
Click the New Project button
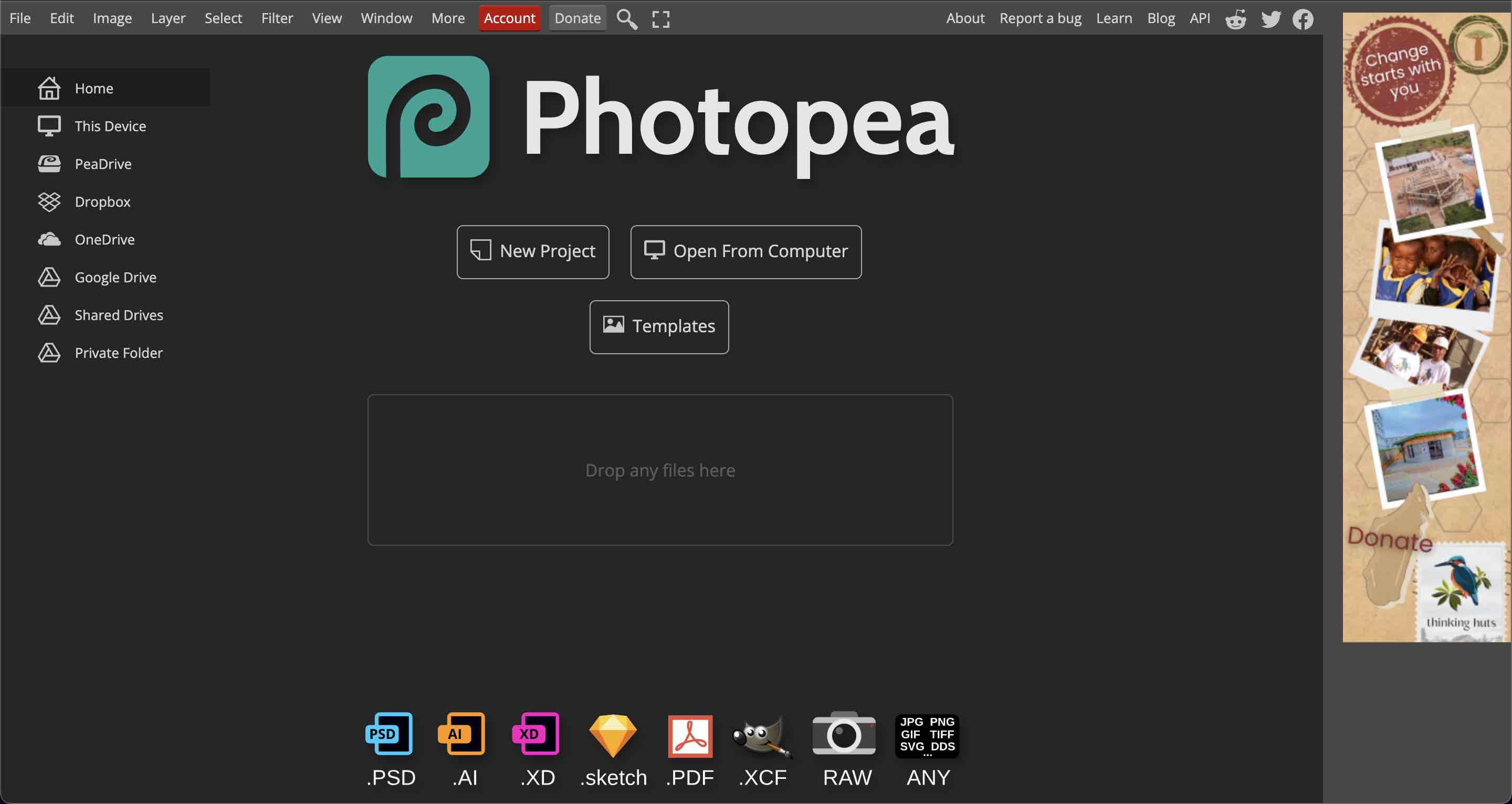(532, 252)
